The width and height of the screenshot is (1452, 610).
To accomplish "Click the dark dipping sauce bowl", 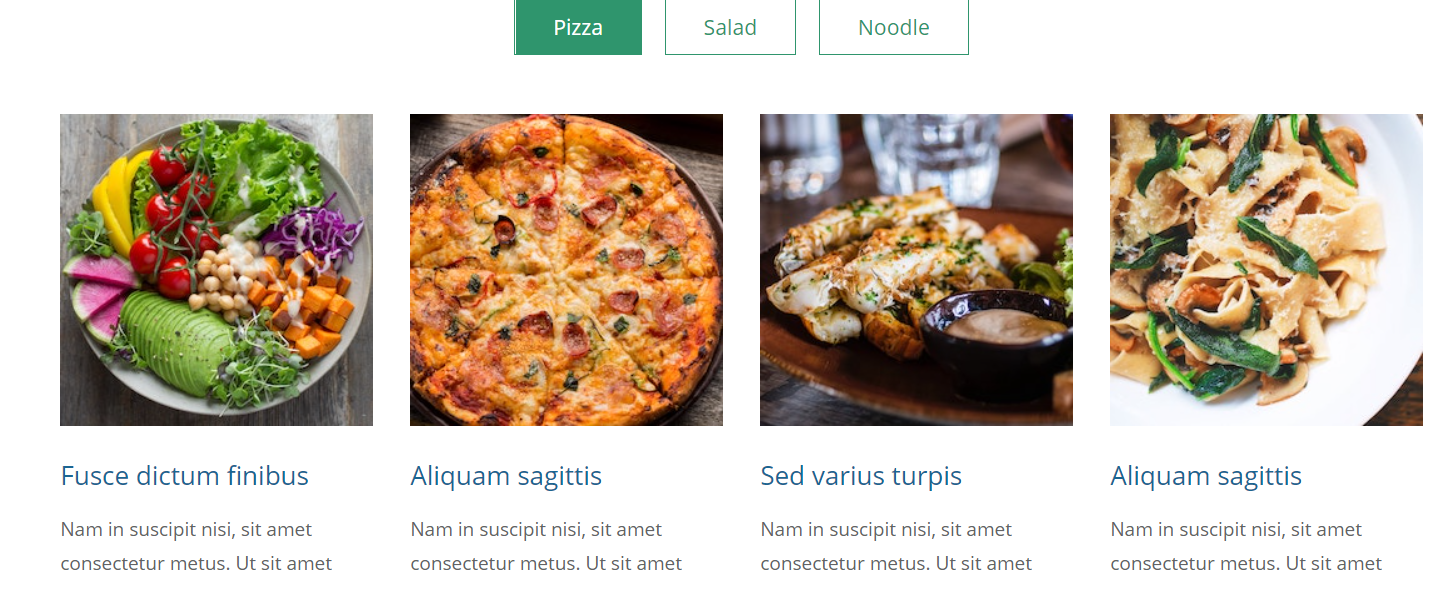I will [x=996, y=342].
